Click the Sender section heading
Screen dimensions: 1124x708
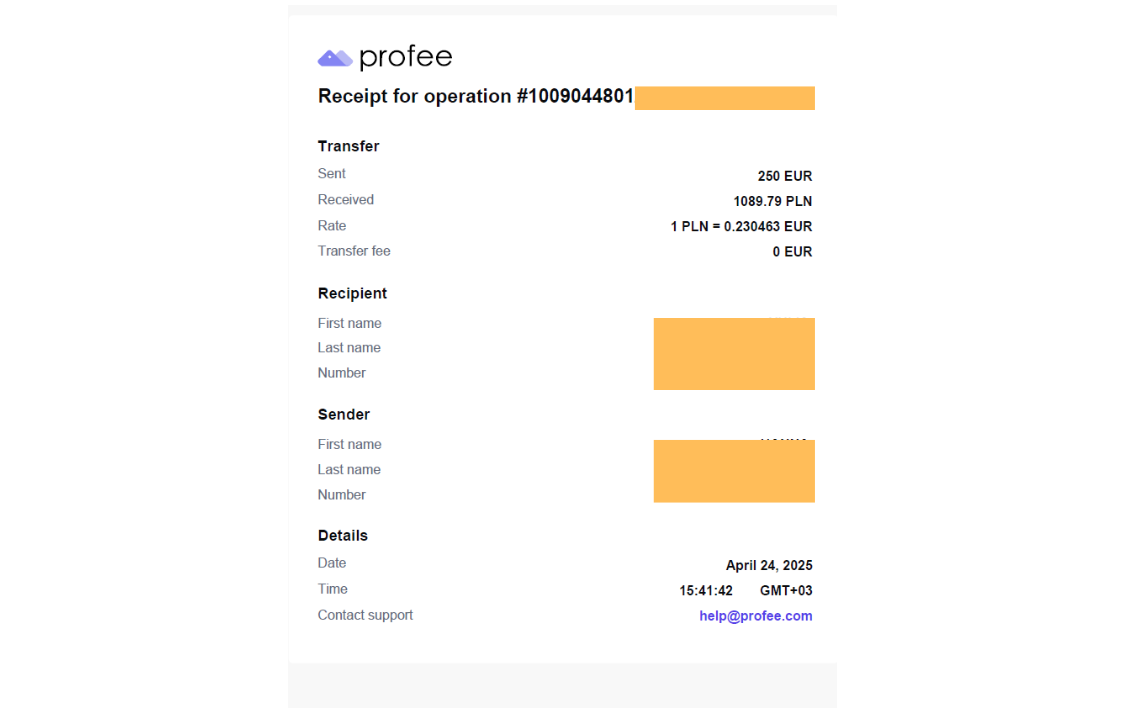coord(343,414)
